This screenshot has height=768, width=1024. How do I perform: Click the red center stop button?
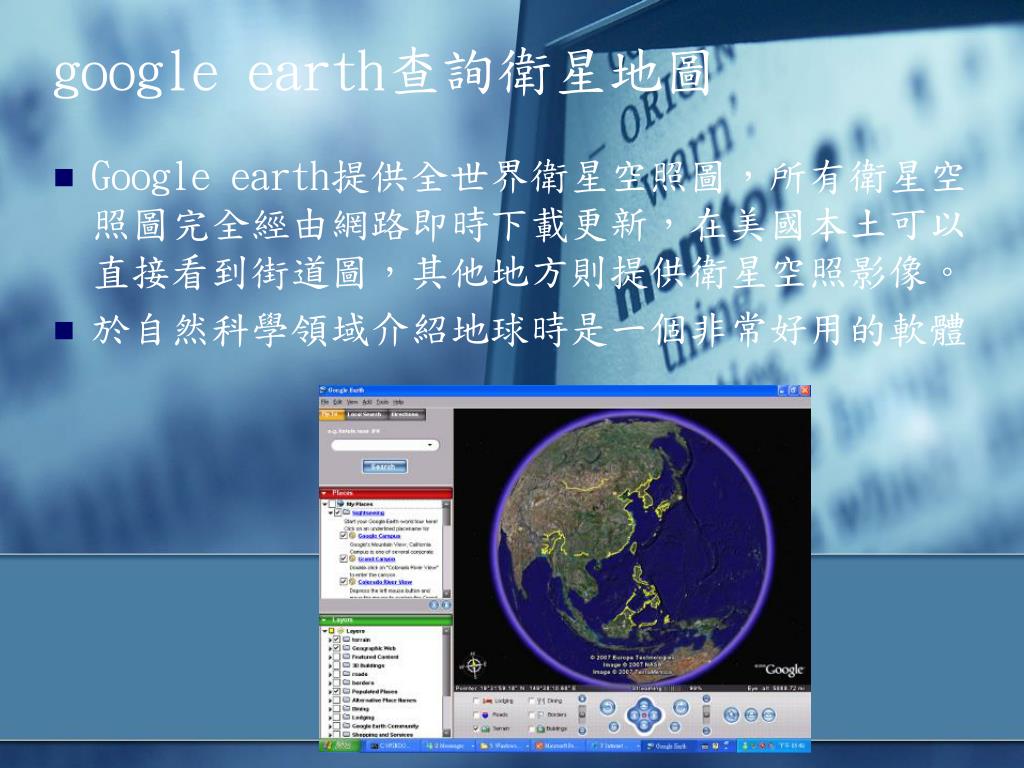click(644, 715)
